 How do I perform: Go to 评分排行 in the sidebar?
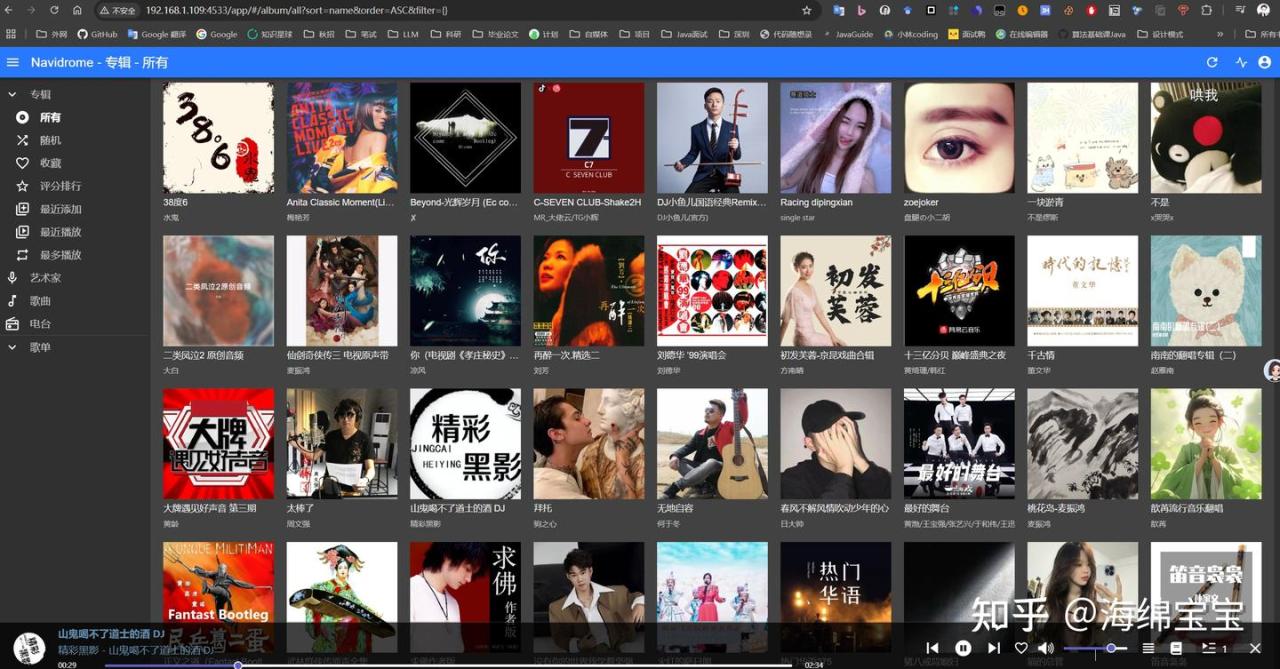[75, 186]
